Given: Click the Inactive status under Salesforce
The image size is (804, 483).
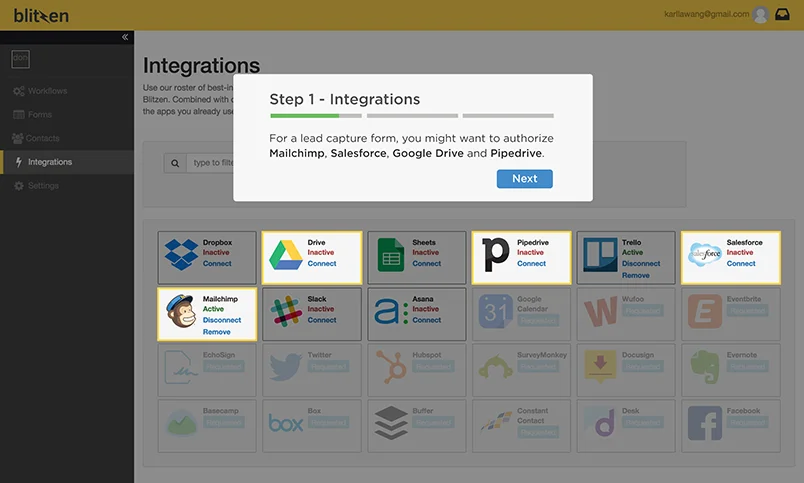Looking at the screenshot, I should 740,252.
